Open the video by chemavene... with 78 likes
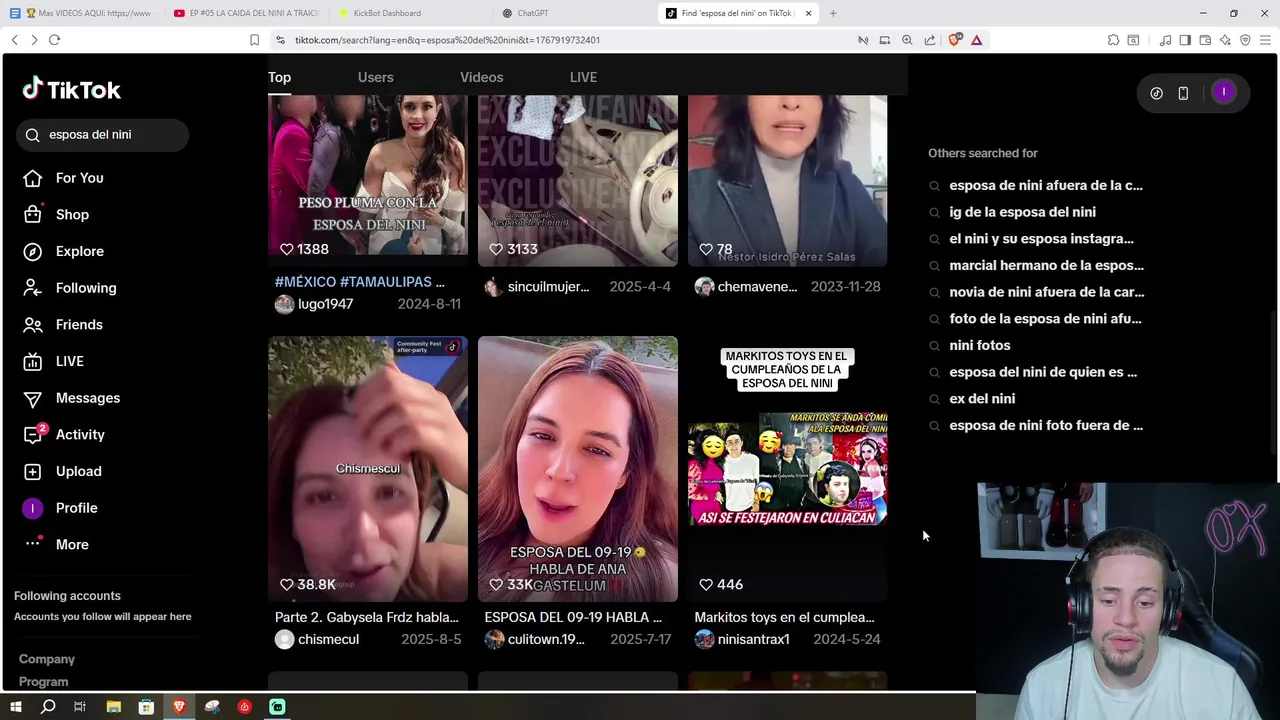1280x720 pixels. [787, 180]
